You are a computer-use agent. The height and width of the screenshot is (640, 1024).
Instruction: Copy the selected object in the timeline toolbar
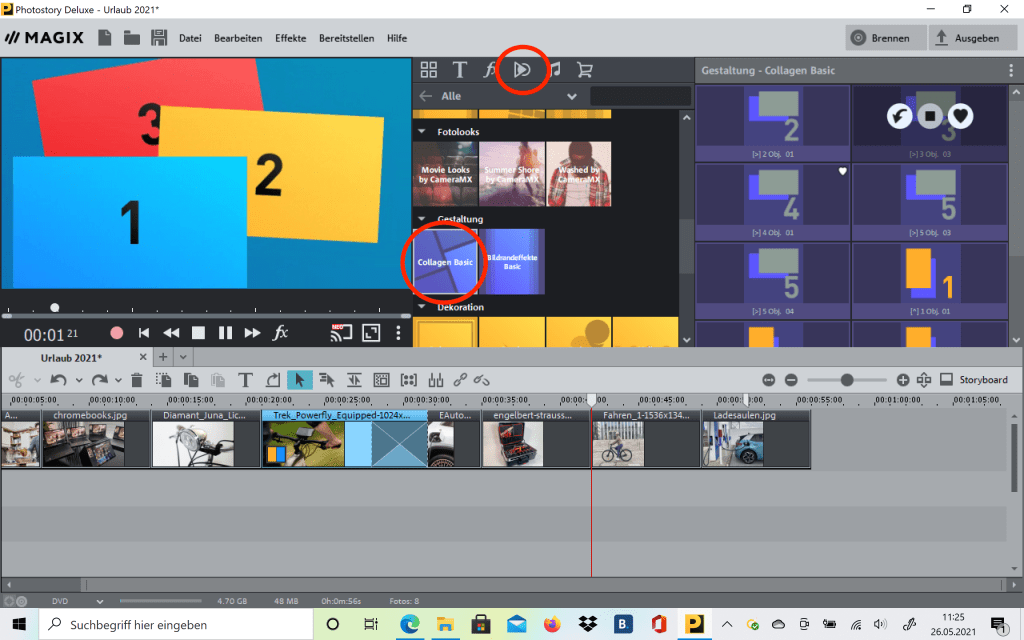pos(191,380)
